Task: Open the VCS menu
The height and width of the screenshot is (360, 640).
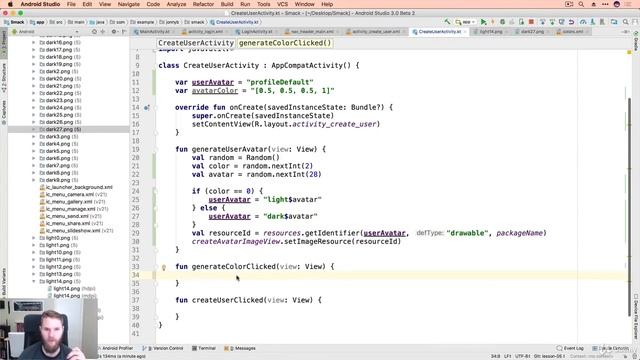Action: 282,4
